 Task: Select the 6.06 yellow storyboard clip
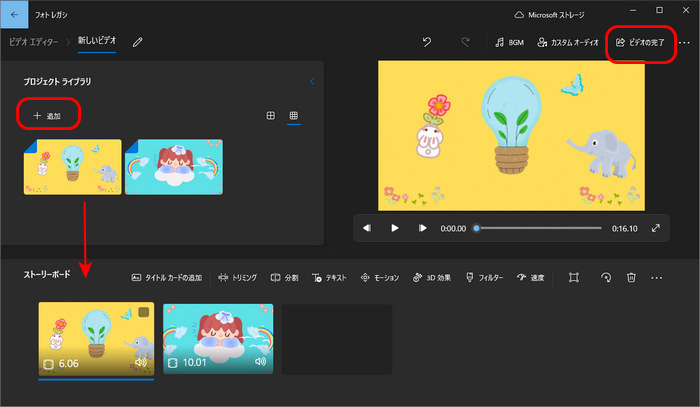tap(96, 339)
